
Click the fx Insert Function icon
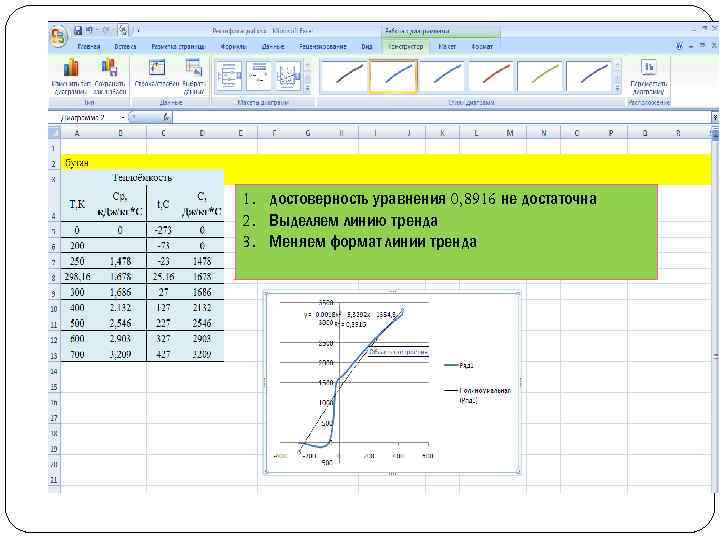click(167, 118)
